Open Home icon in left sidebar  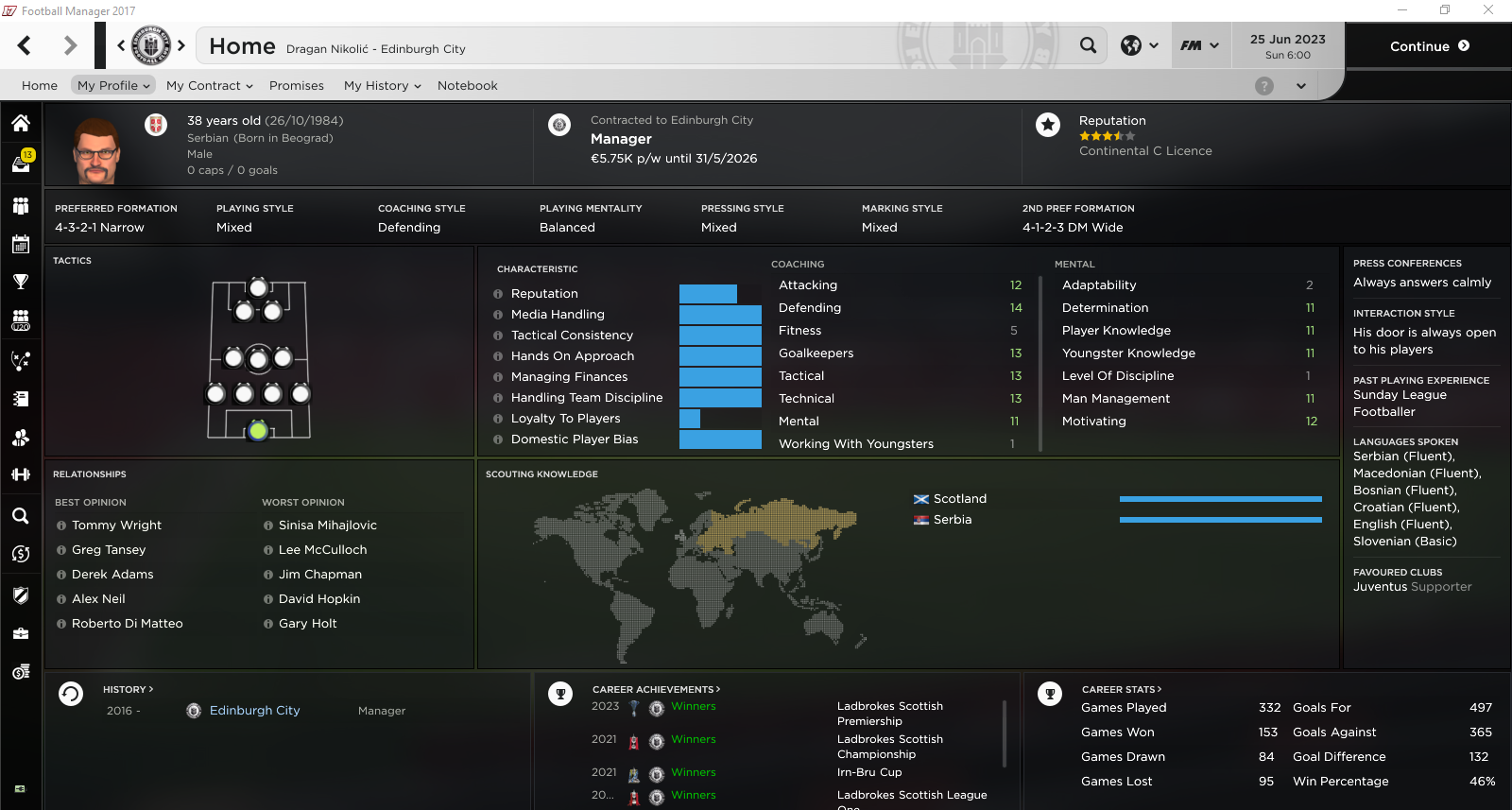(21, 123)
